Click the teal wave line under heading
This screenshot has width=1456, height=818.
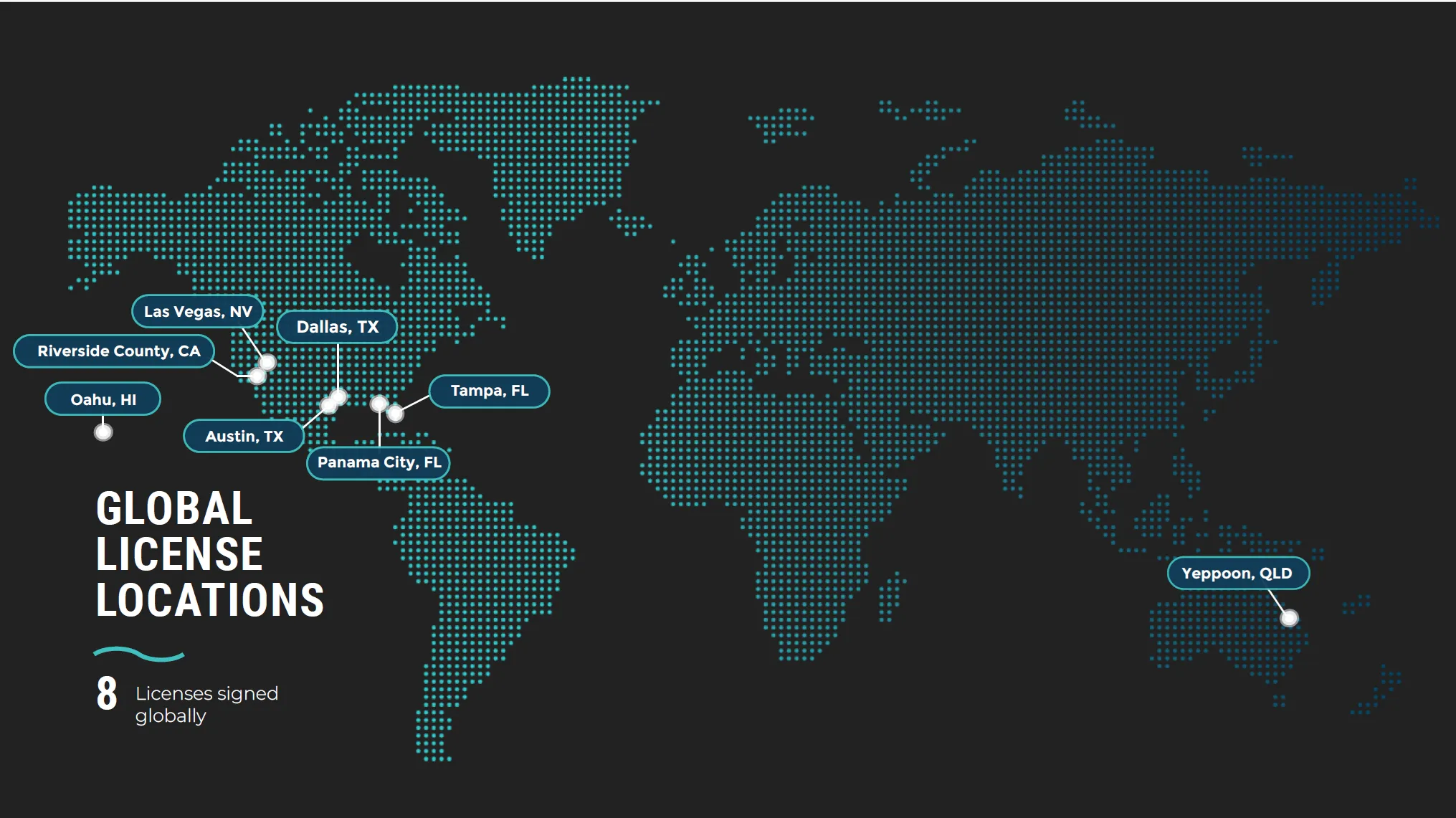(139, 654)
